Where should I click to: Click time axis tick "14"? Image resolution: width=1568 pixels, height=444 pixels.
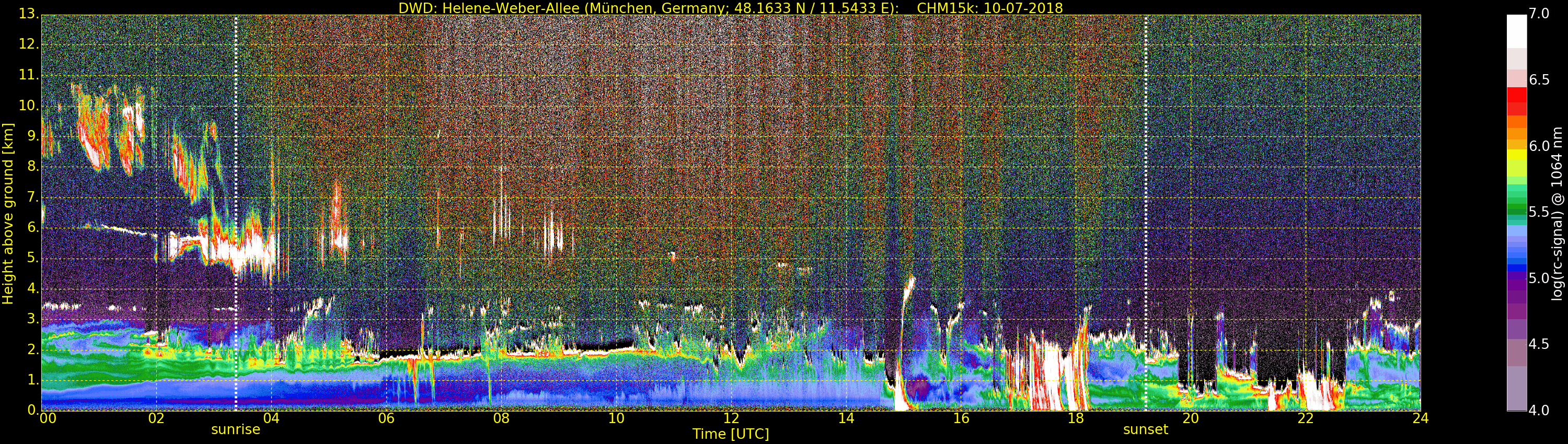click(846, 418)
